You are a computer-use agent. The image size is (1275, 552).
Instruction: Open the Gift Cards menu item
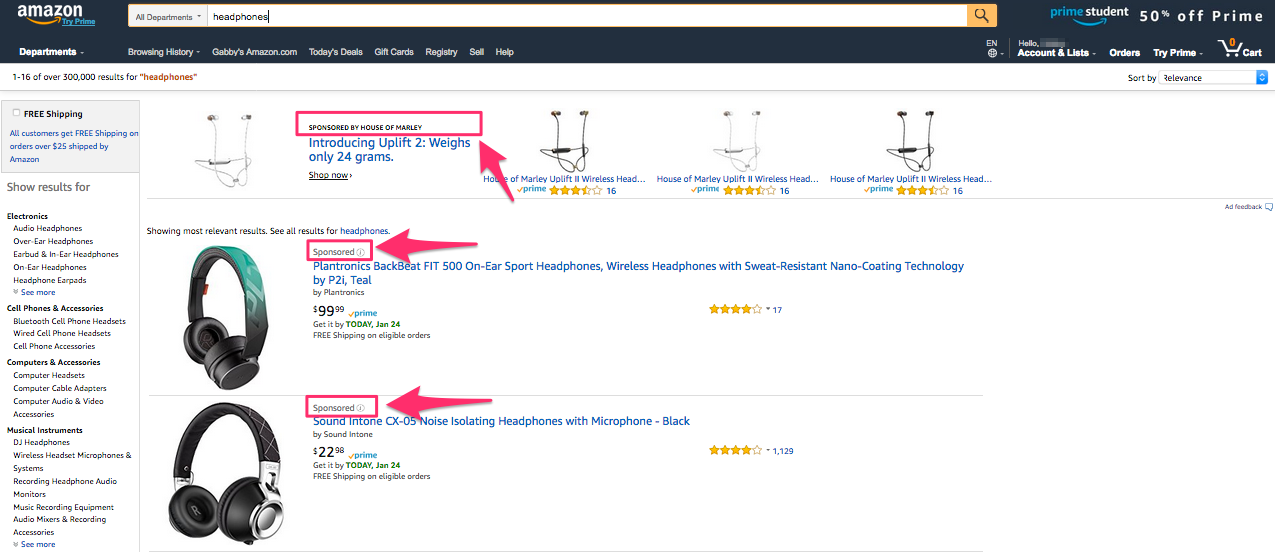[x=394, y=52]
